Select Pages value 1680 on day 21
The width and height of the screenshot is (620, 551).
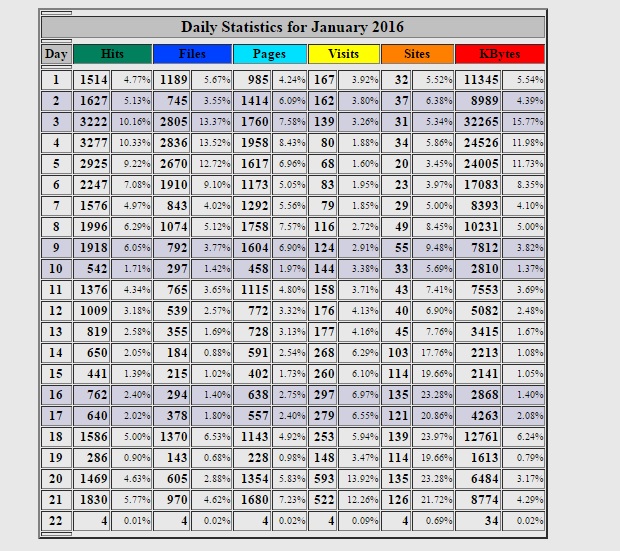coord(252,499)
